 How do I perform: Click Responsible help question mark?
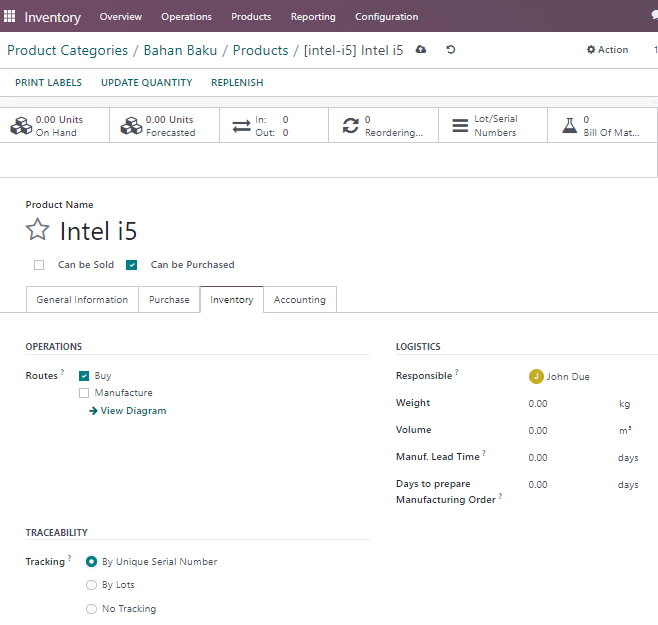[457, 371]
